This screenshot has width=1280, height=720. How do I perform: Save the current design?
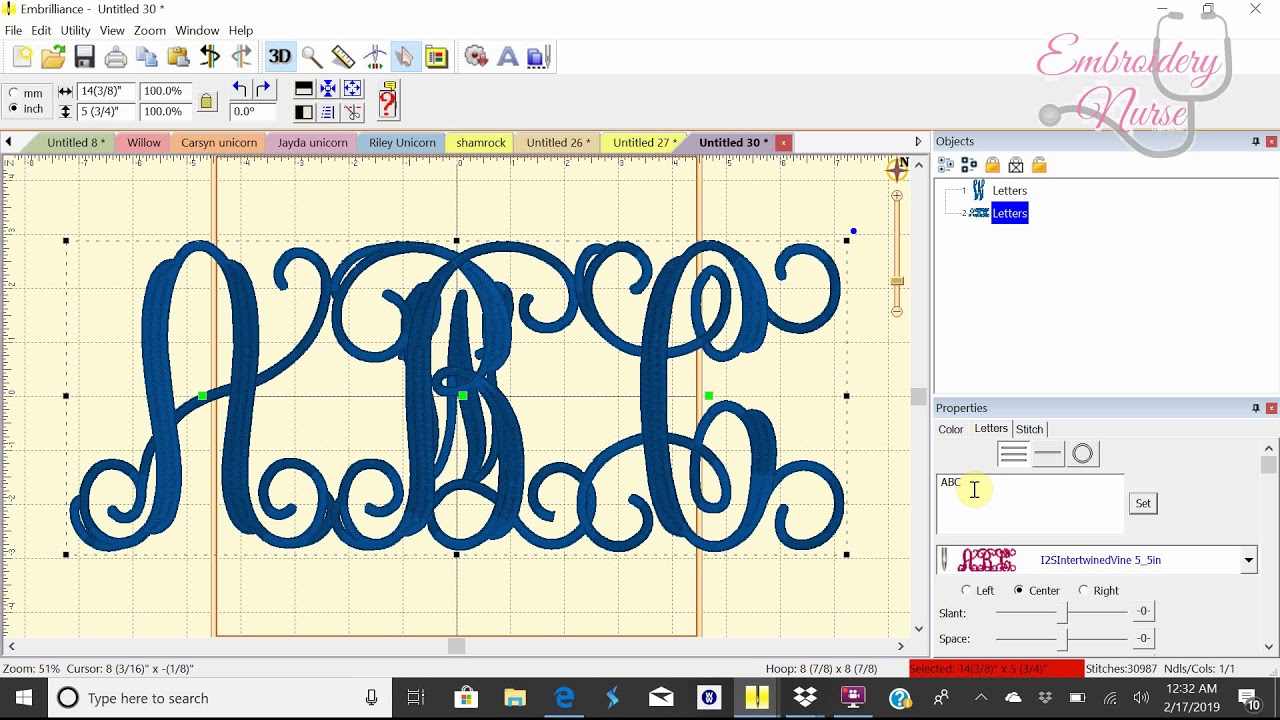click(84, 57)
